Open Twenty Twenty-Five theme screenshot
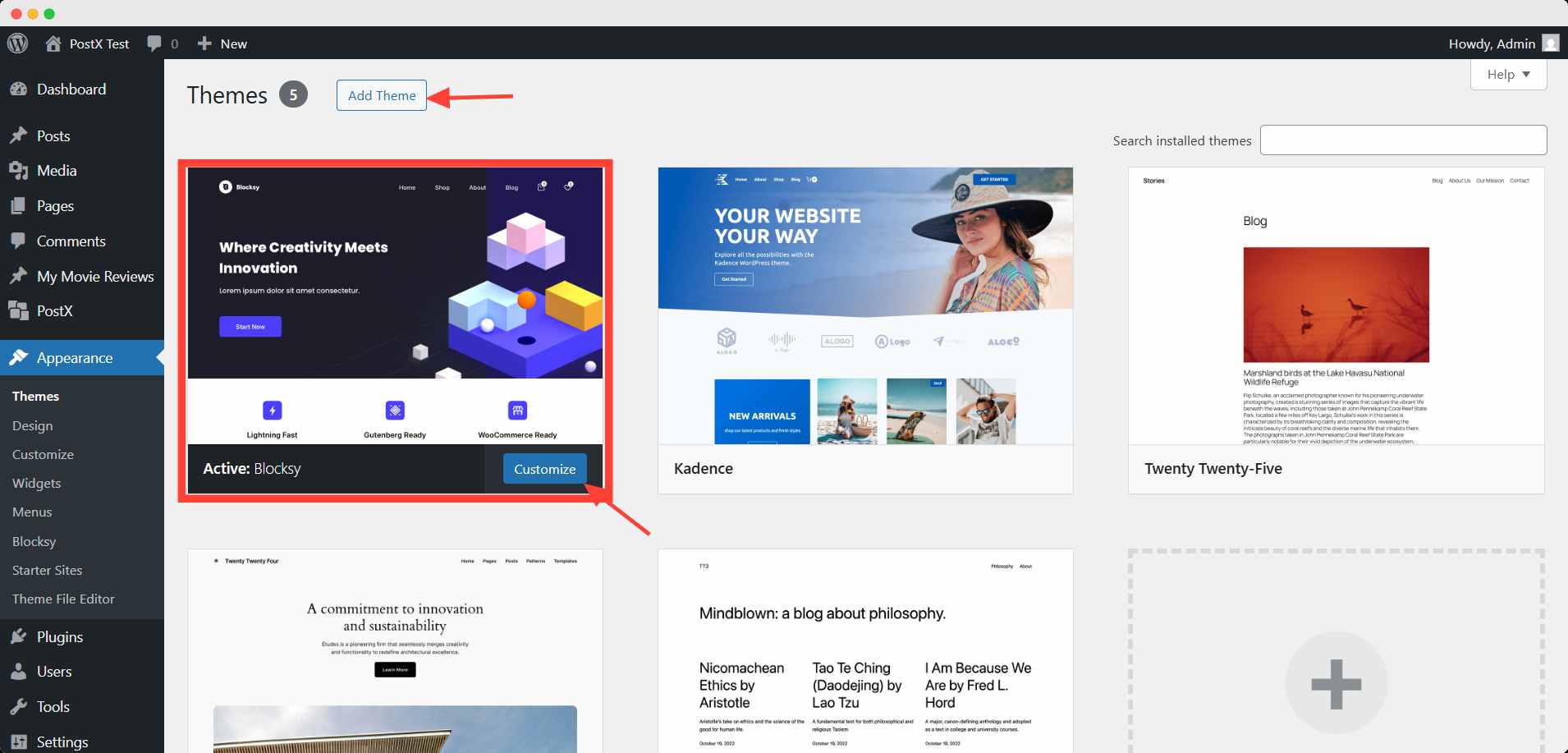Image resolution: width=1568 pixels, height=753 pixels. pos(1336,305)
